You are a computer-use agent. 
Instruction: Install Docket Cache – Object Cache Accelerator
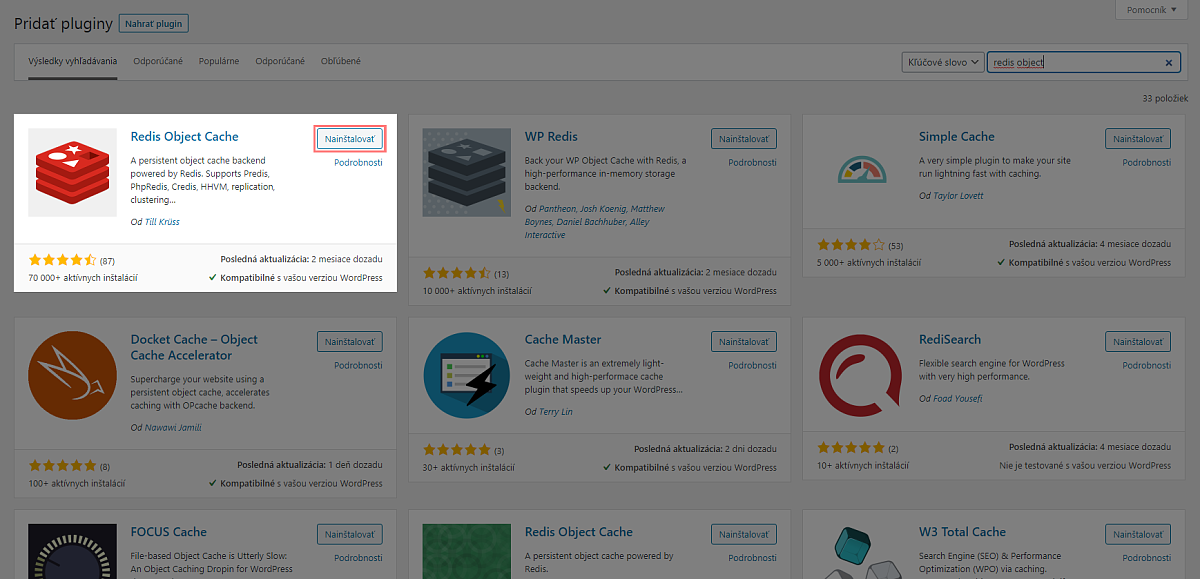point(350,342)
